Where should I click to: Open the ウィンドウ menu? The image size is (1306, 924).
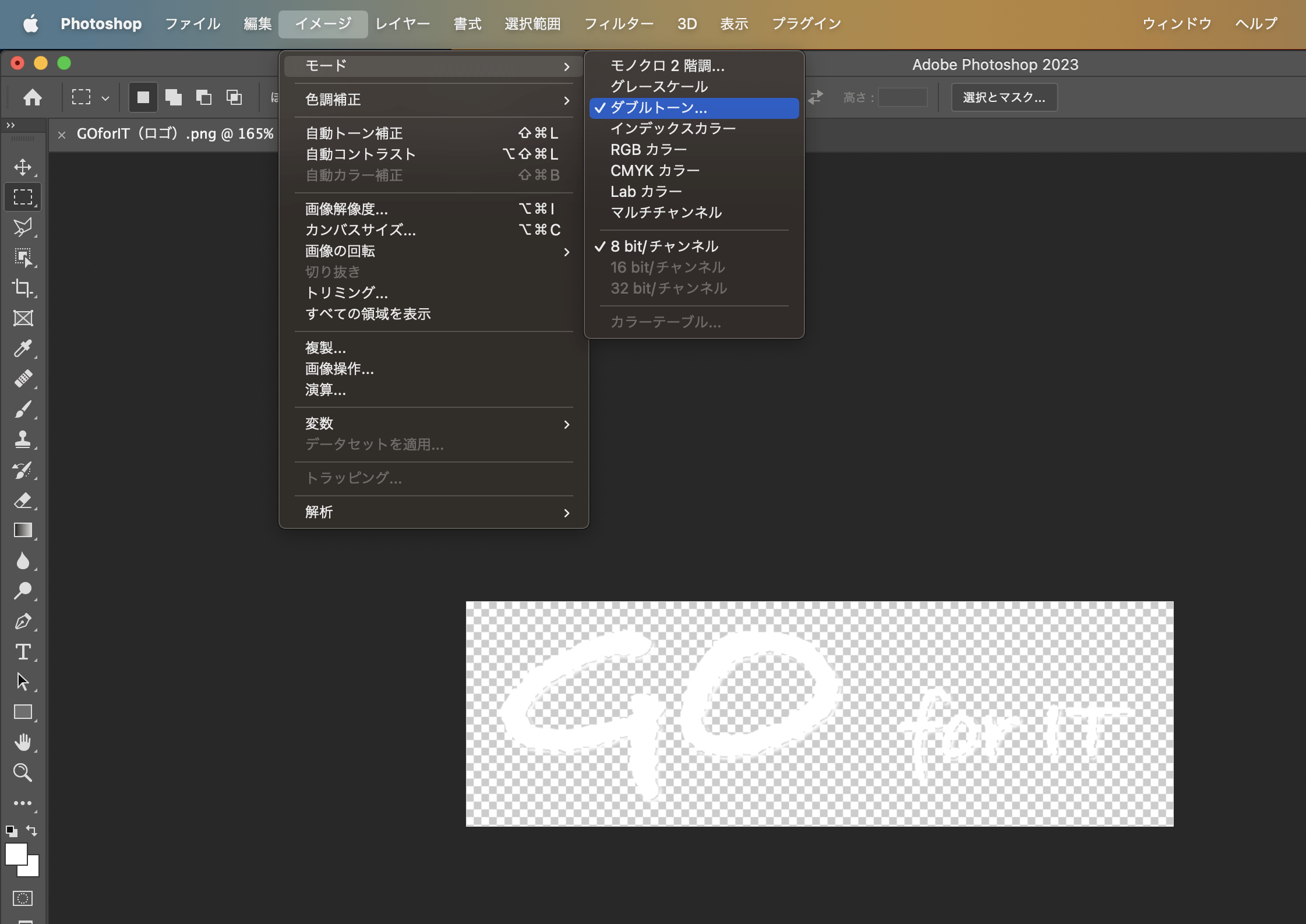click(1177, 24)
